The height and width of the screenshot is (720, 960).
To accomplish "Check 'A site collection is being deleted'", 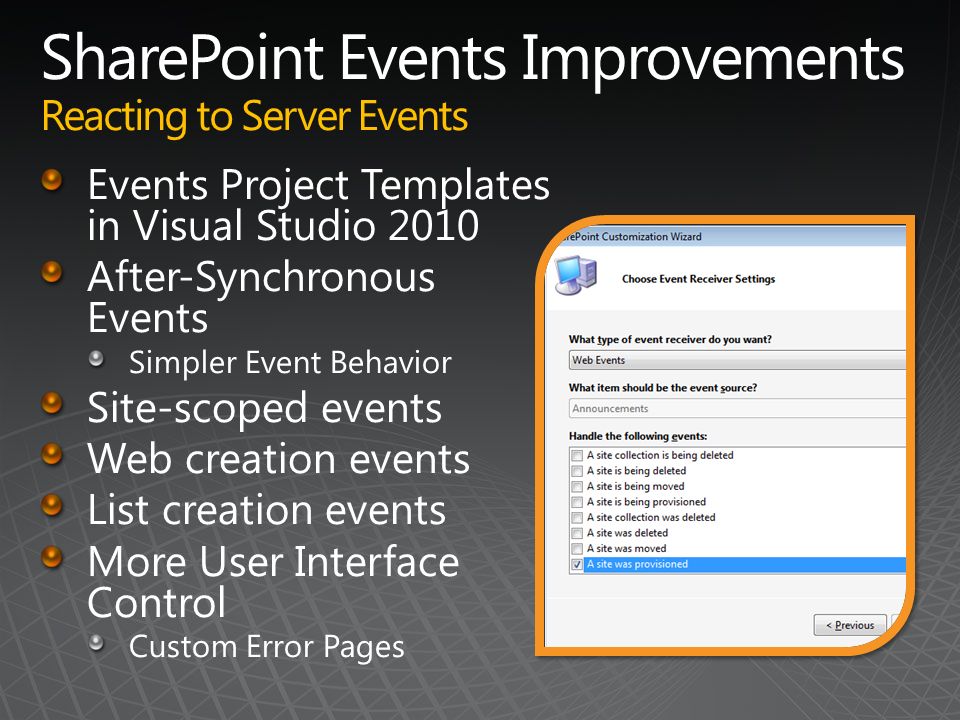I will (x=577, y=456).
